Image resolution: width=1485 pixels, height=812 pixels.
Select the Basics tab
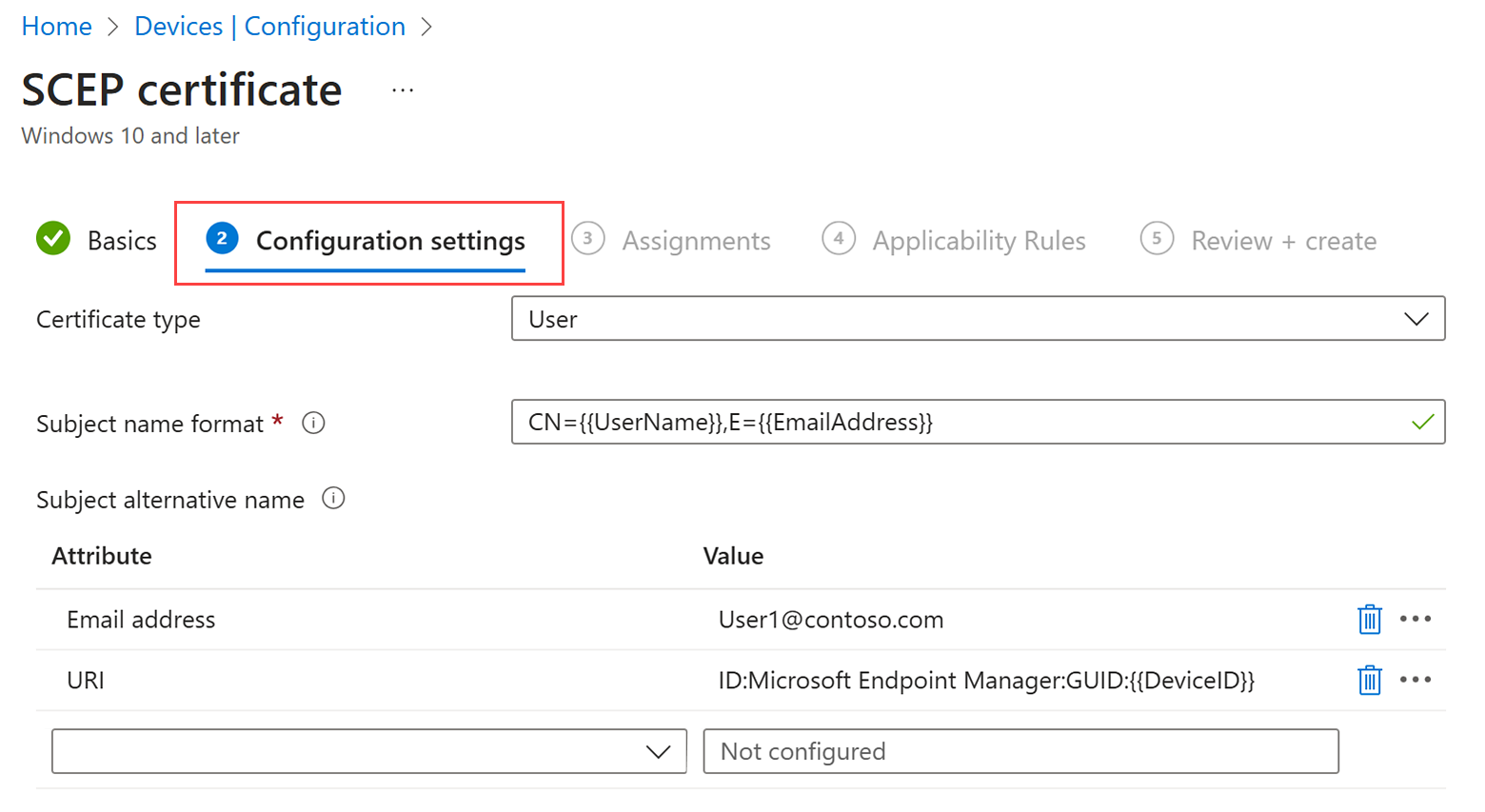tap(121, 240)
